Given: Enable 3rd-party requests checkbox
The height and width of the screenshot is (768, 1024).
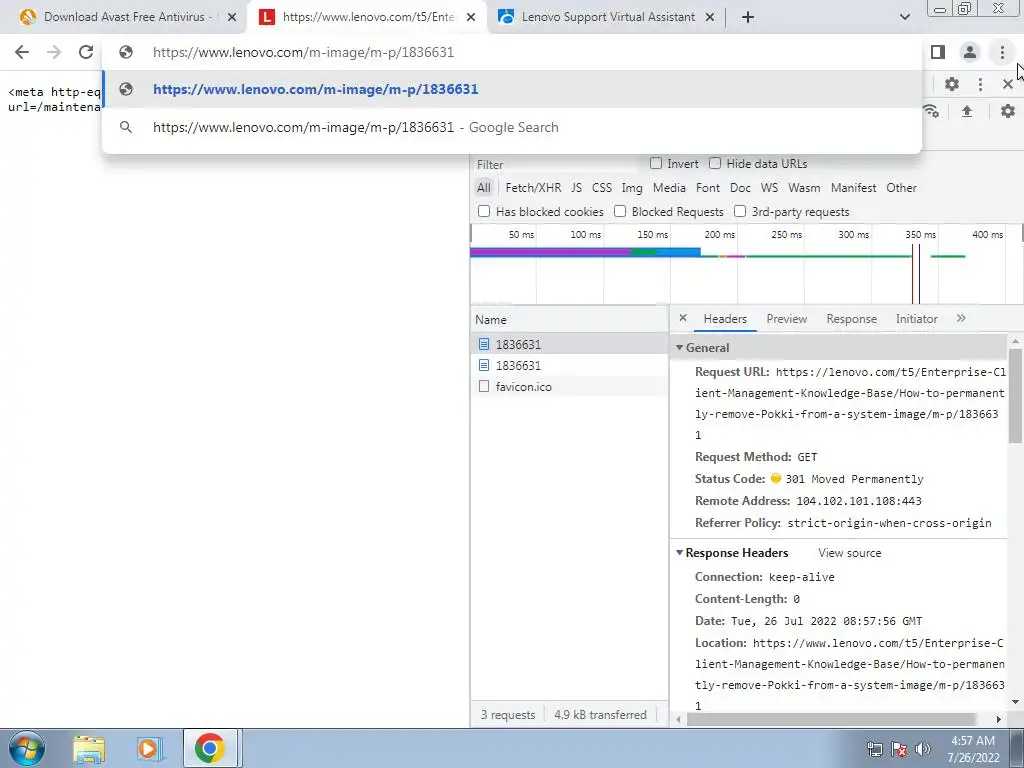Looking at the screenshot, I should click(740, 211).
